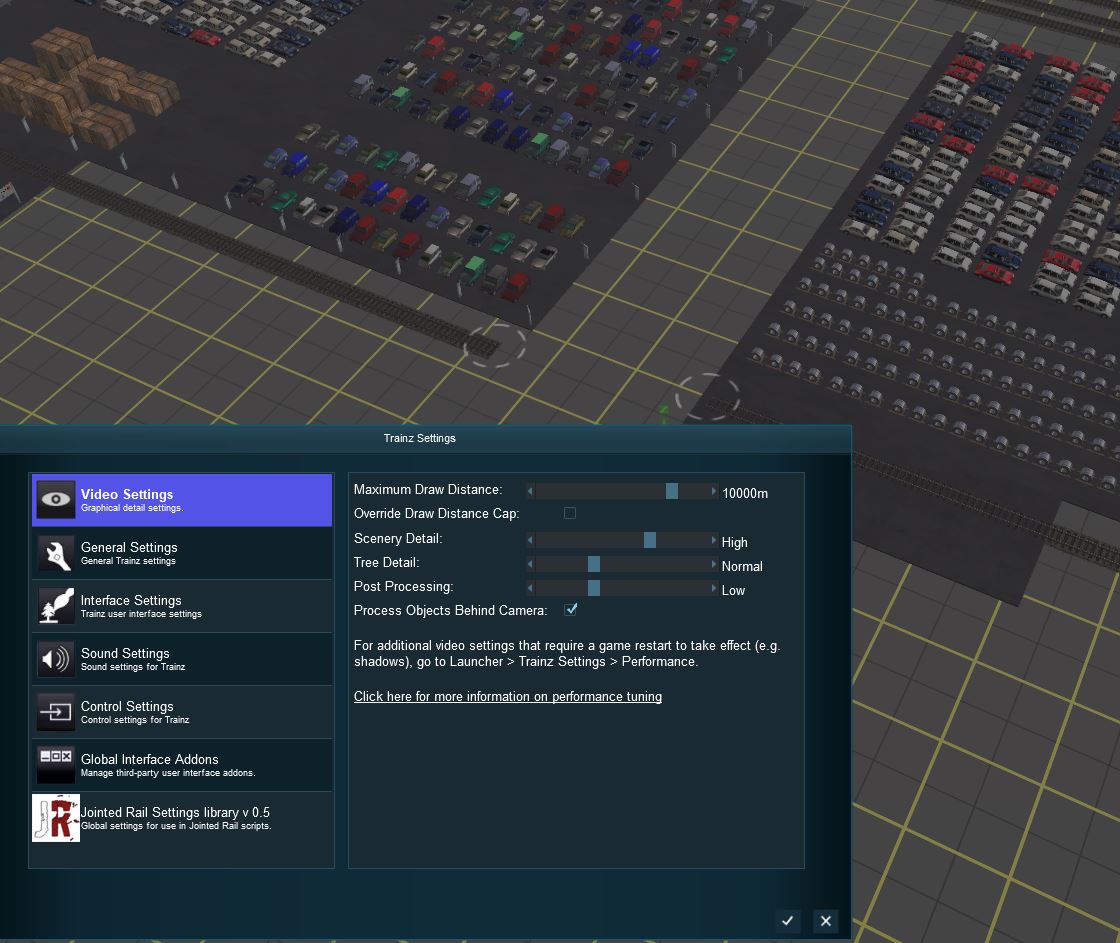Screen dimensions: 1120x943
Task: Click the Jointed Rail Settings library logo
Action: pos(56,818)
